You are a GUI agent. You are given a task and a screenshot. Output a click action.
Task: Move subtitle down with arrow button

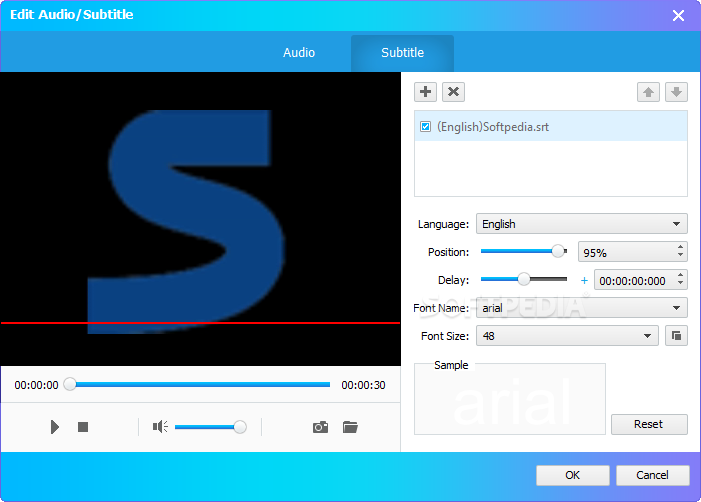[676, 92]
